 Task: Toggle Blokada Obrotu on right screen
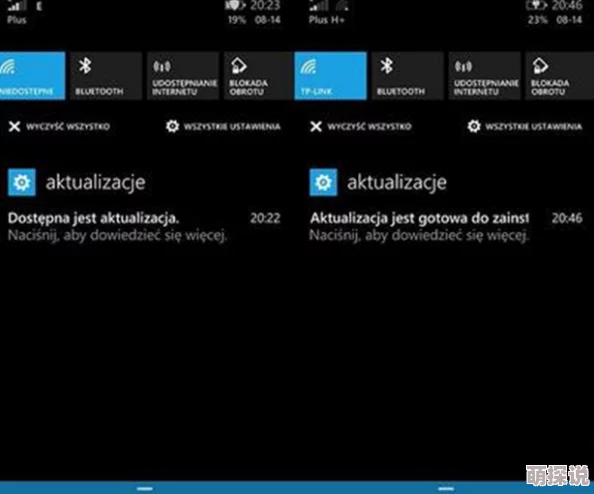point(560,76)
